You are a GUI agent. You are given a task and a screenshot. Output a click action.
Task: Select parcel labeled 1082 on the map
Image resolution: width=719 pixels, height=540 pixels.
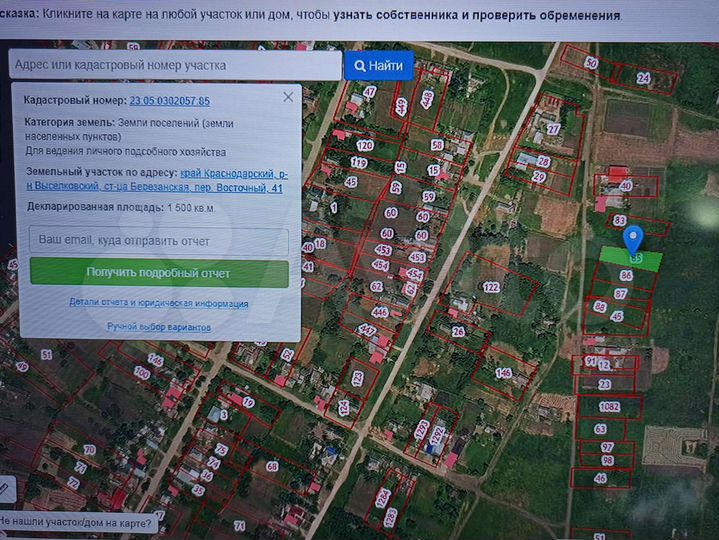click(x=609, y=408)
